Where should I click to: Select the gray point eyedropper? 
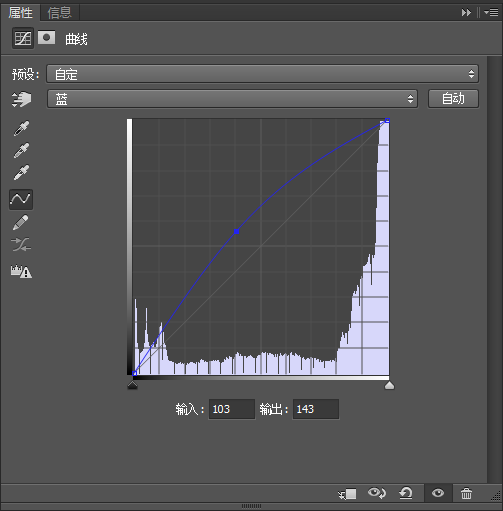click(x=21, y=150)
